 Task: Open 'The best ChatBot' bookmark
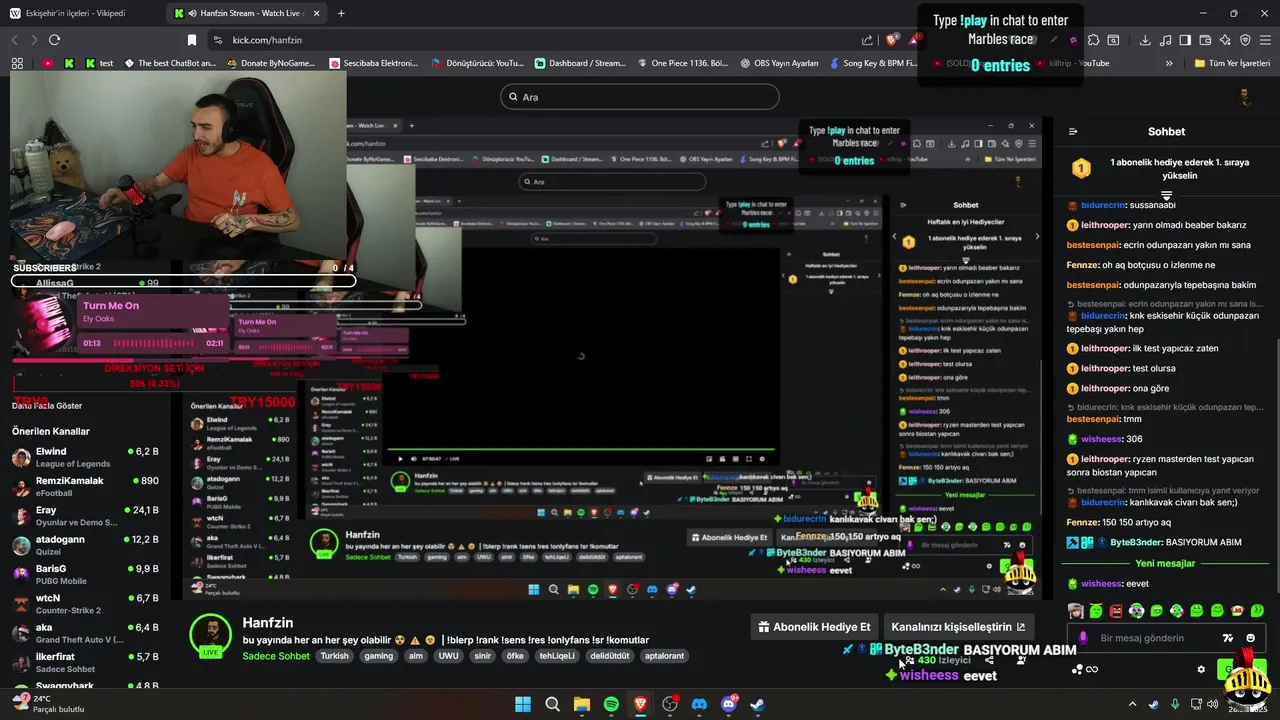pyautogui.click(x=170, y=63)
